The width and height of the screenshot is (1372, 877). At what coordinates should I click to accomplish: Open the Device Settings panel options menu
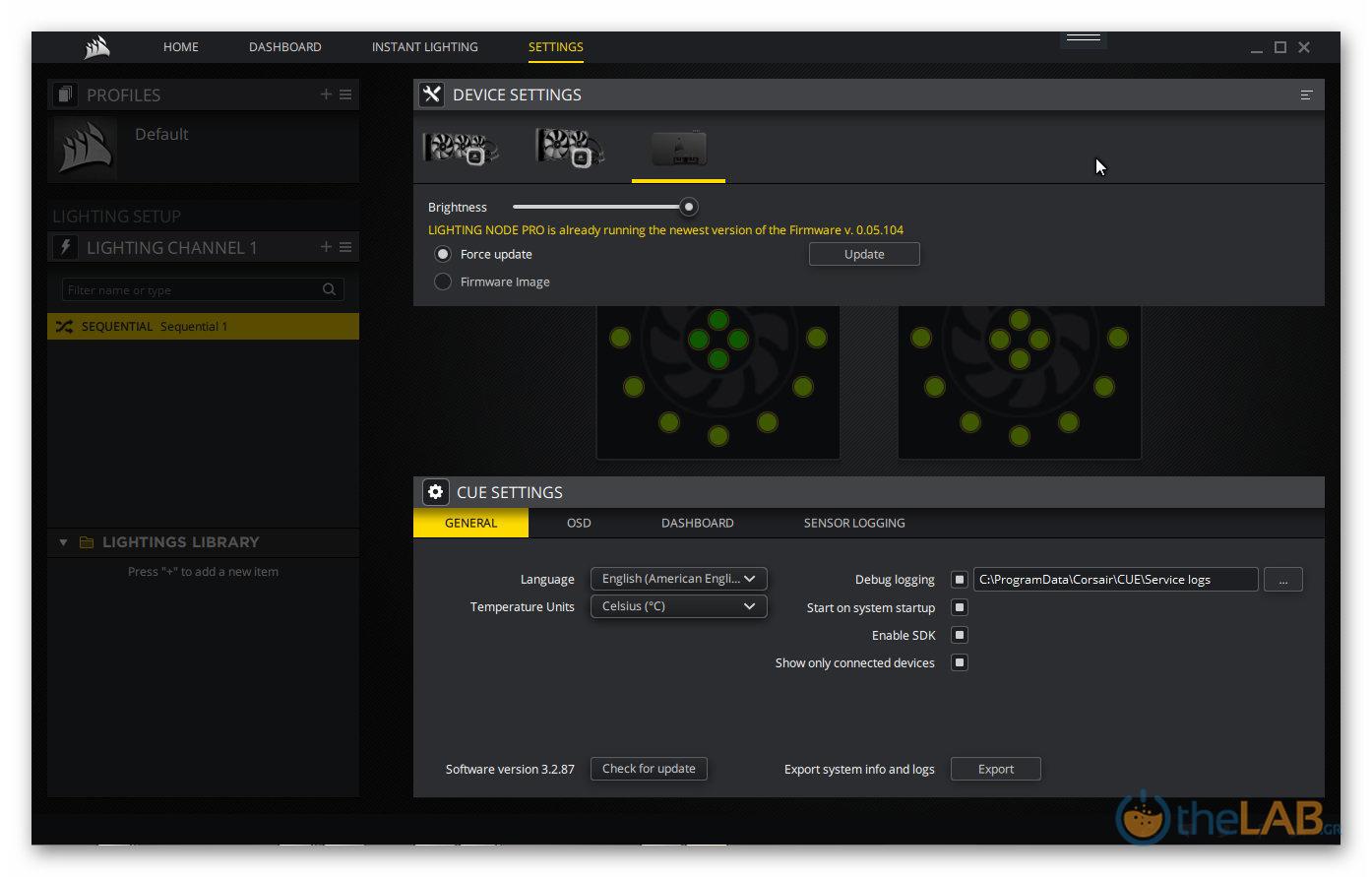click(1306, 95)
